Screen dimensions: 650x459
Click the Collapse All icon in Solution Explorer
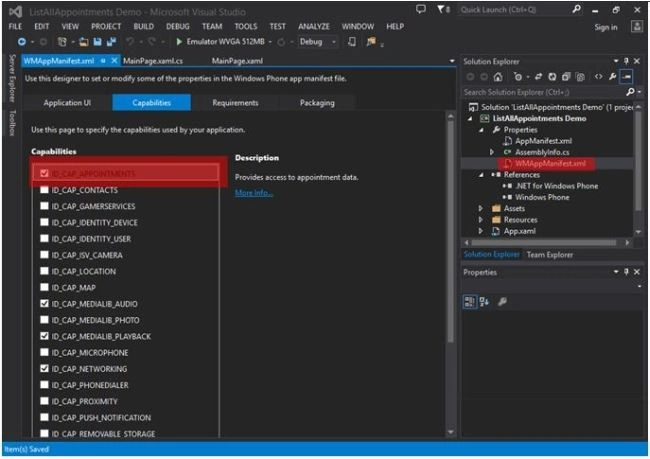(x=566, y=77)
